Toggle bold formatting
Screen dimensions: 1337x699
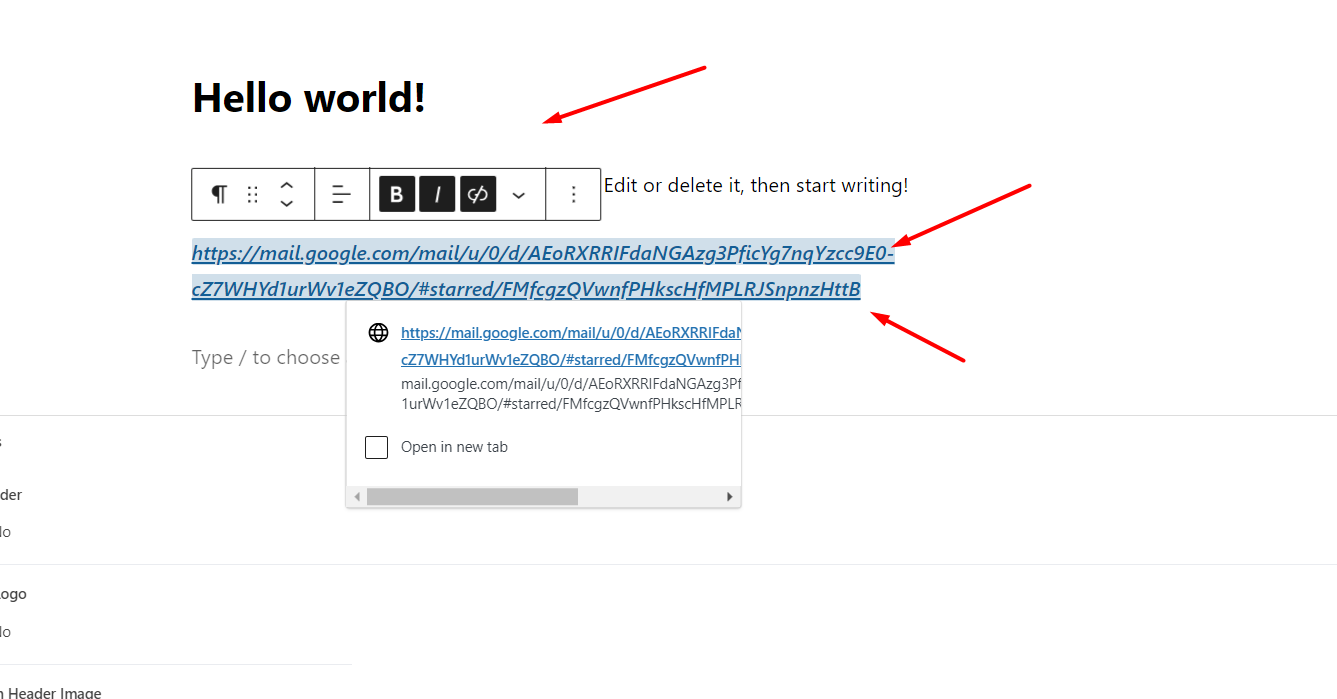pos(397,194)
